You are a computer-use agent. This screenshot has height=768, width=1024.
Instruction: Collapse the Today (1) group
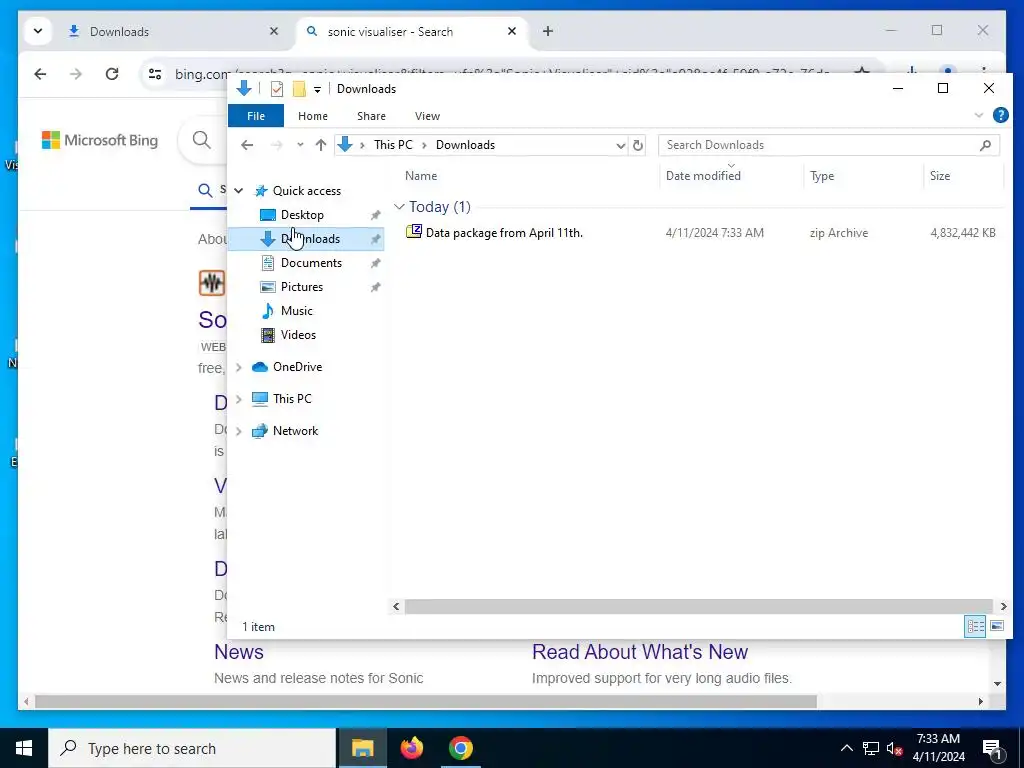pos(399,207)
